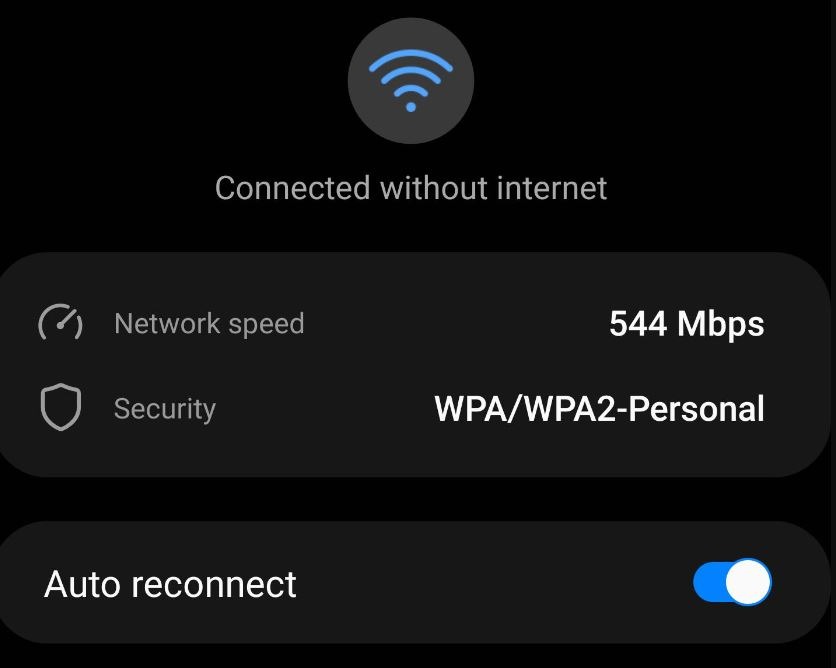Tap the Connected without internet status text
The image size is (836, 668).
(x=411, y=188)
